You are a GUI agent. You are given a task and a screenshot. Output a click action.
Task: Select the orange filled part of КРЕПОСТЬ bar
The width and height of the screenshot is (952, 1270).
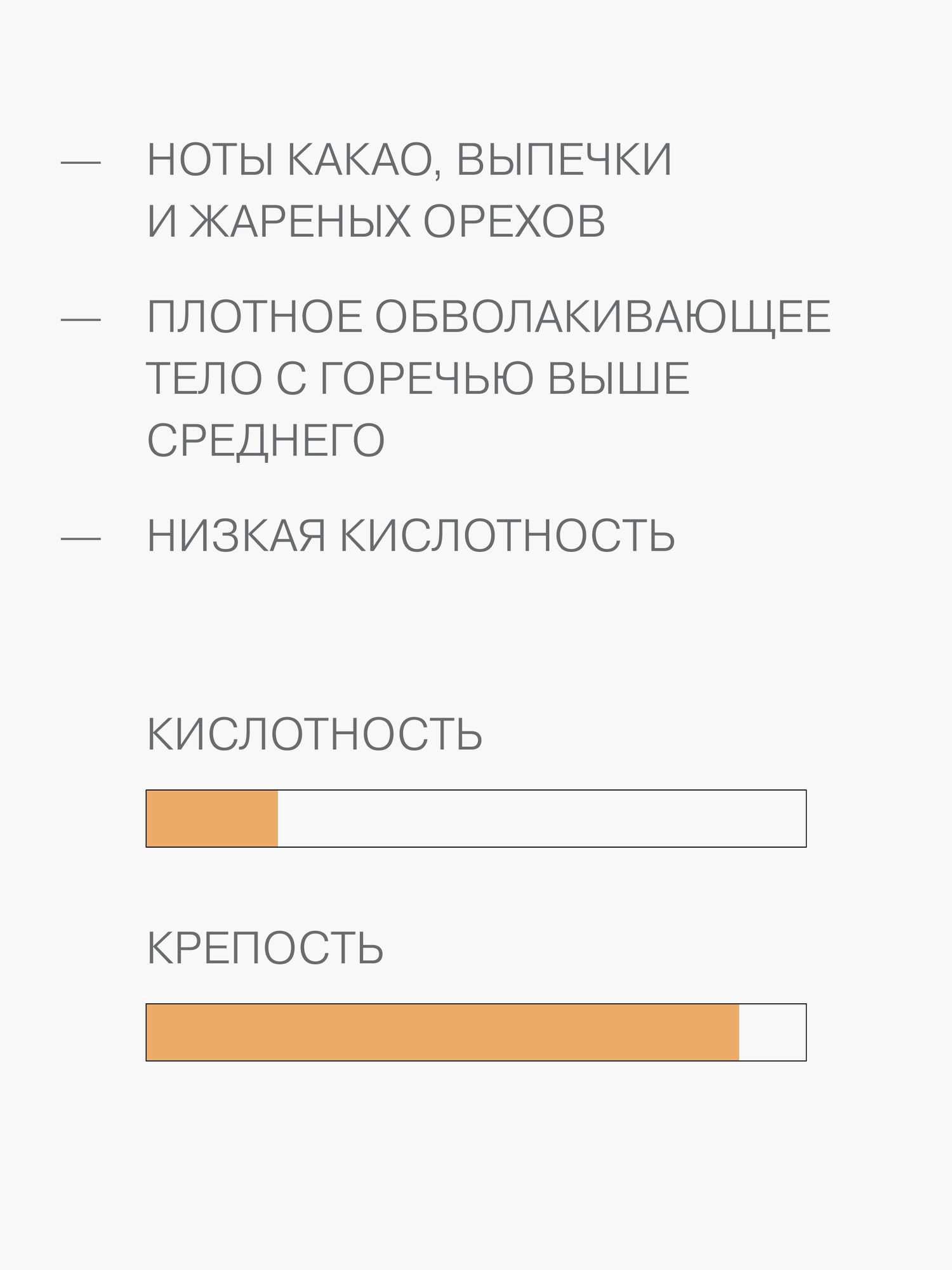[443, 1032]
